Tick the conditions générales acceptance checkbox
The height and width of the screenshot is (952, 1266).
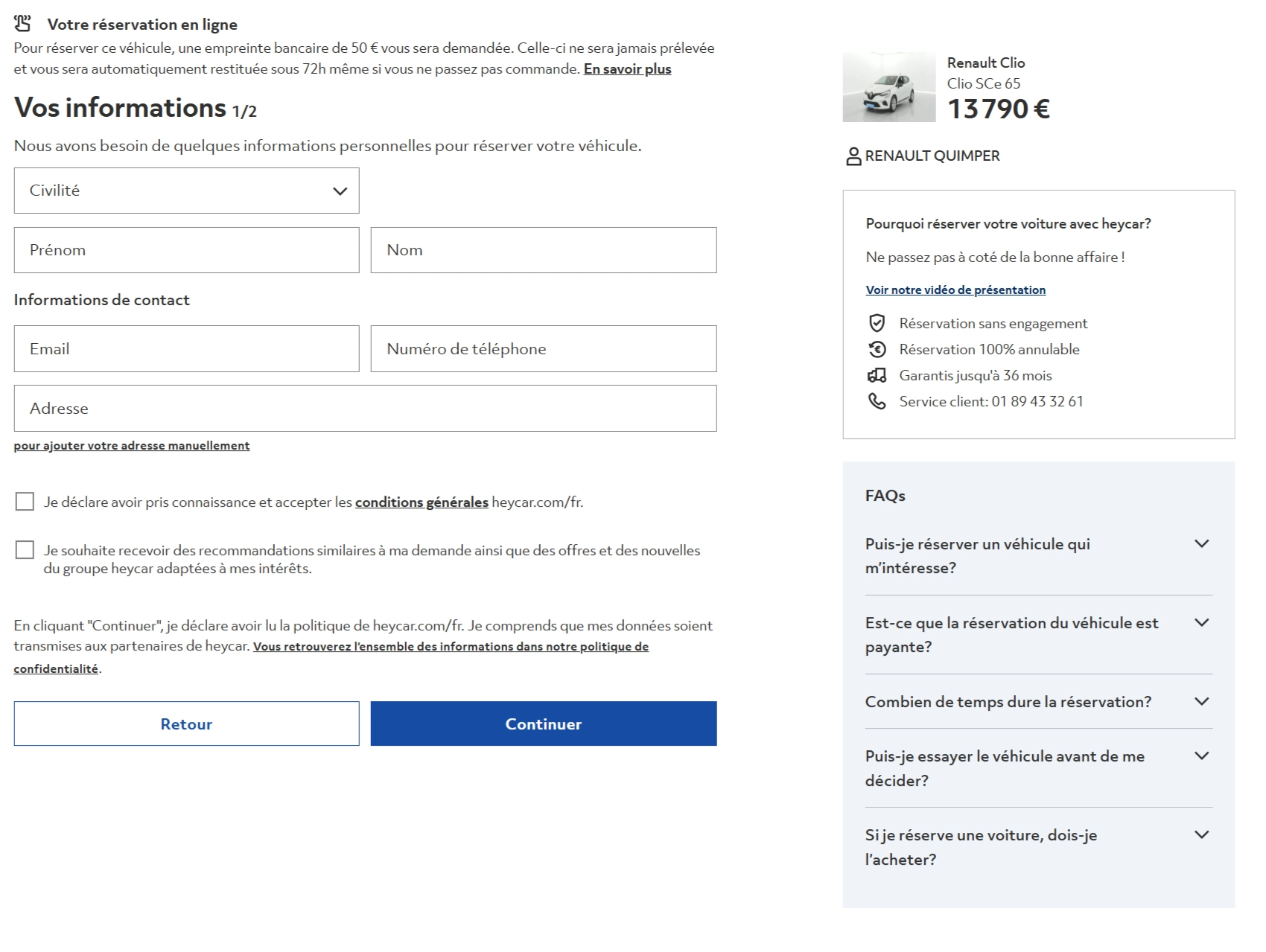click(x=25, y=502)
